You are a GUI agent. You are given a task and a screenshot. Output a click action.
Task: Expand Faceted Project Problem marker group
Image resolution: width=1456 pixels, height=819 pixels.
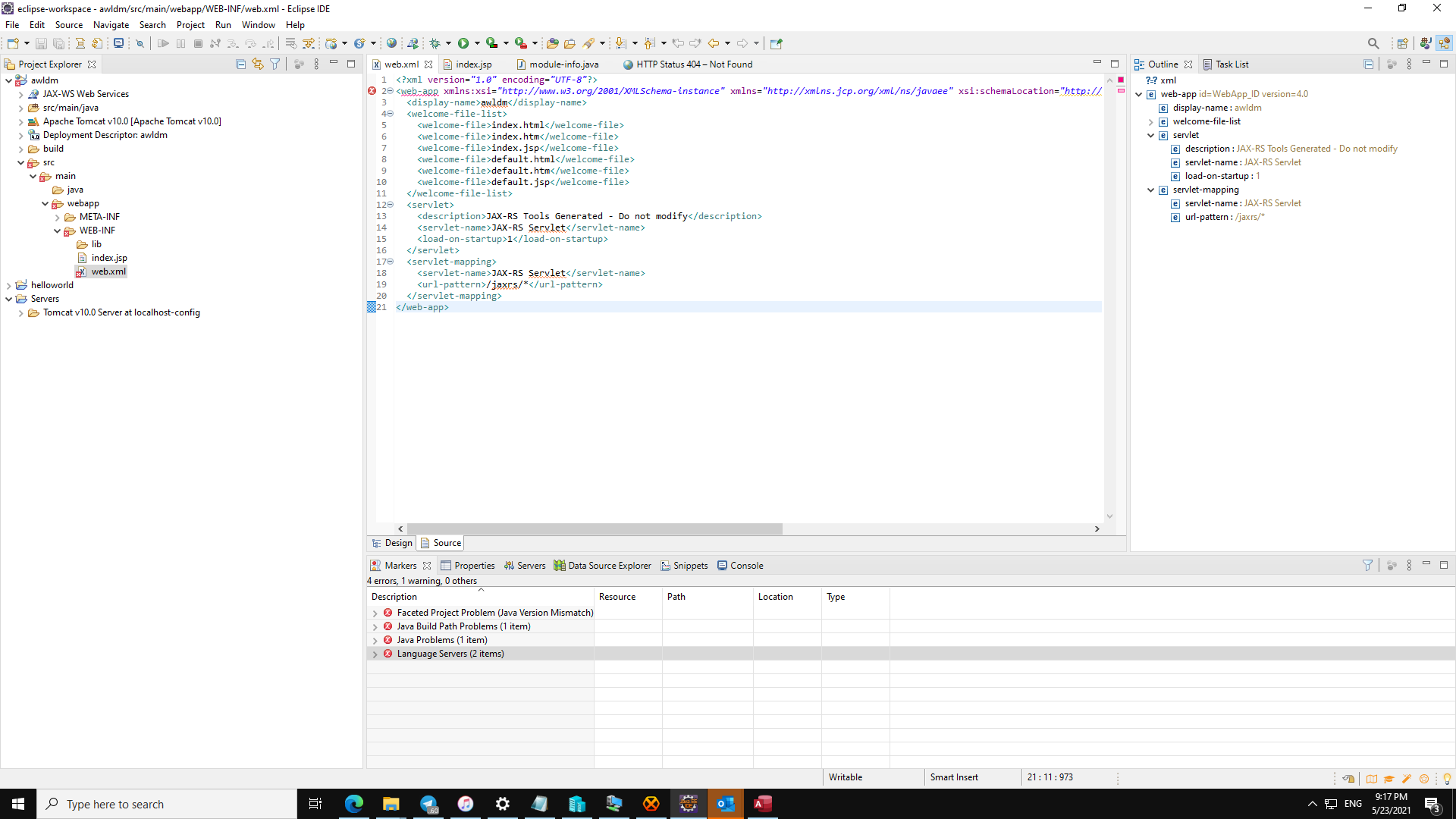click(375, 613)
